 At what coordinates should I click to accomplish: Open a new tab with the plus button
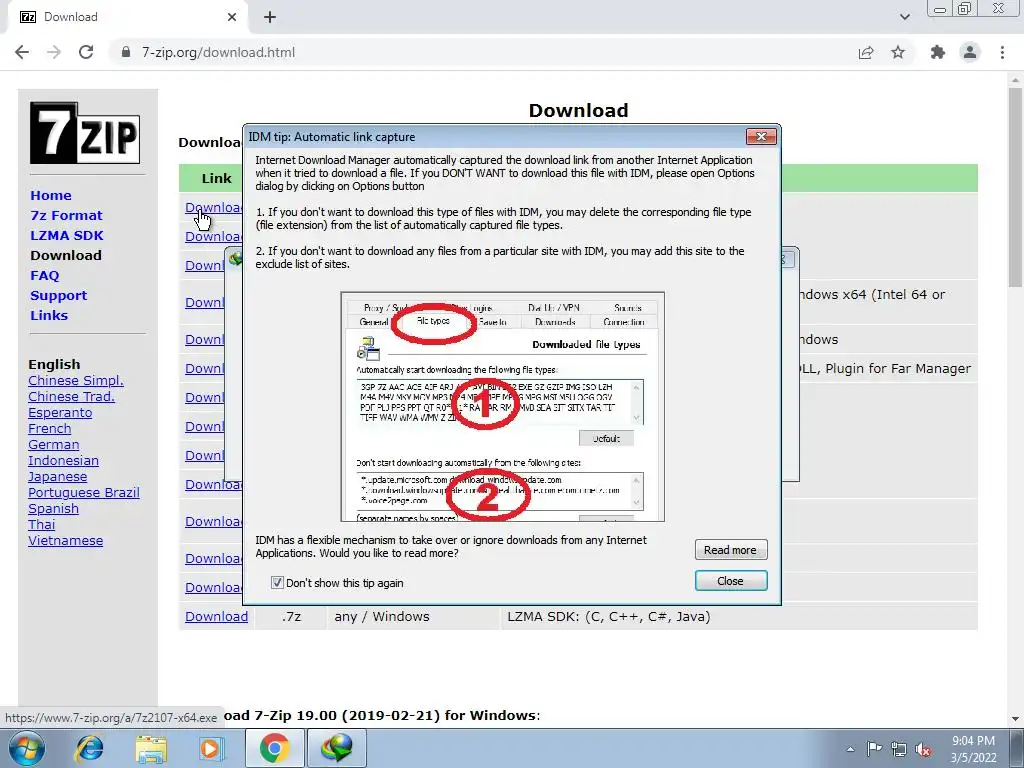click(x=270, y=17)
